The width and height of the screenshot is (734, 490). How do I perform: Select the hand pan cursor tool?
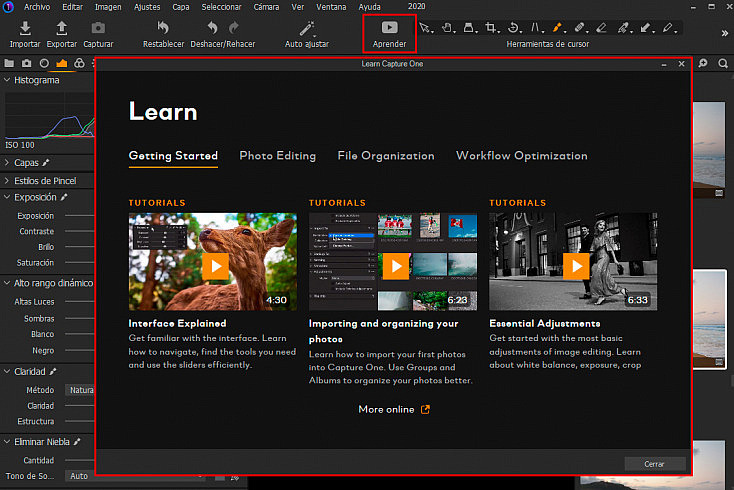tap(447, 28)
